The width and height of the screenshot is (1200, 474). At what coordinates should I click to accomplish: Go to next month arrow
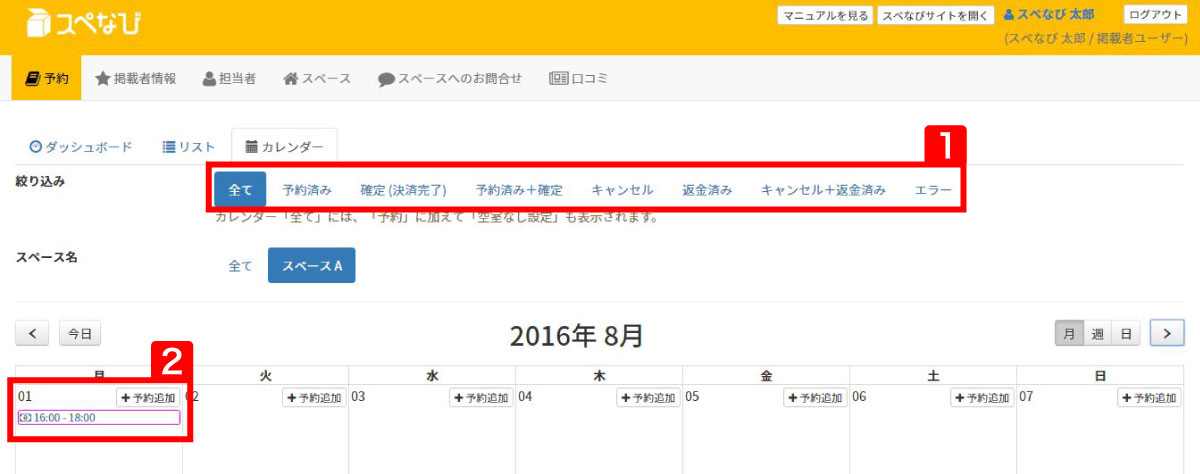coord(1167,334)
